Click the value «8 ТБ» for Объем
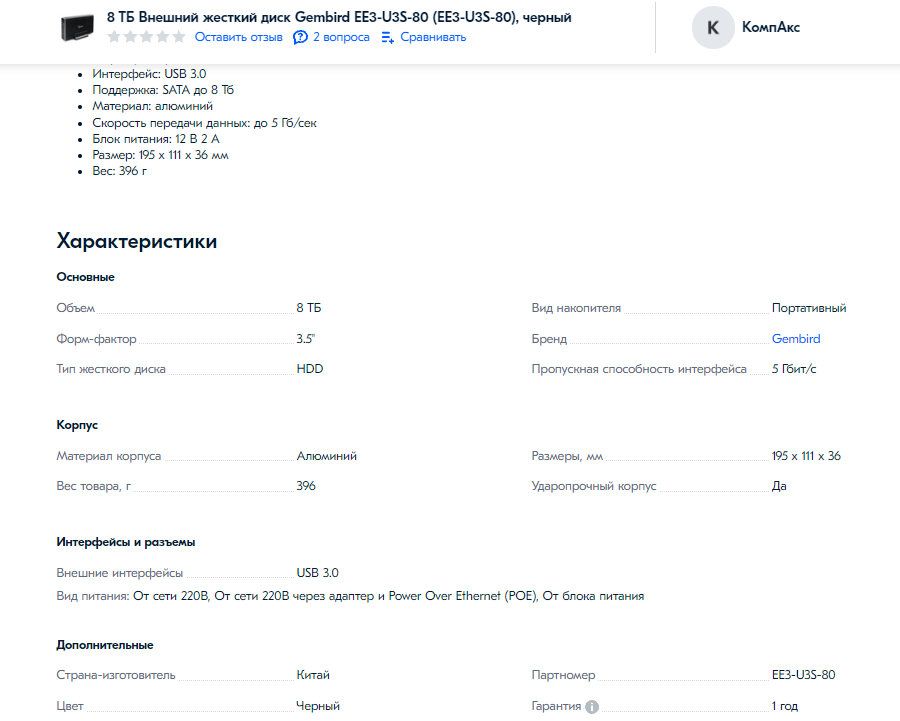Image resolution: width=900 pixels, height=721 pixels. tap(309, 308)
